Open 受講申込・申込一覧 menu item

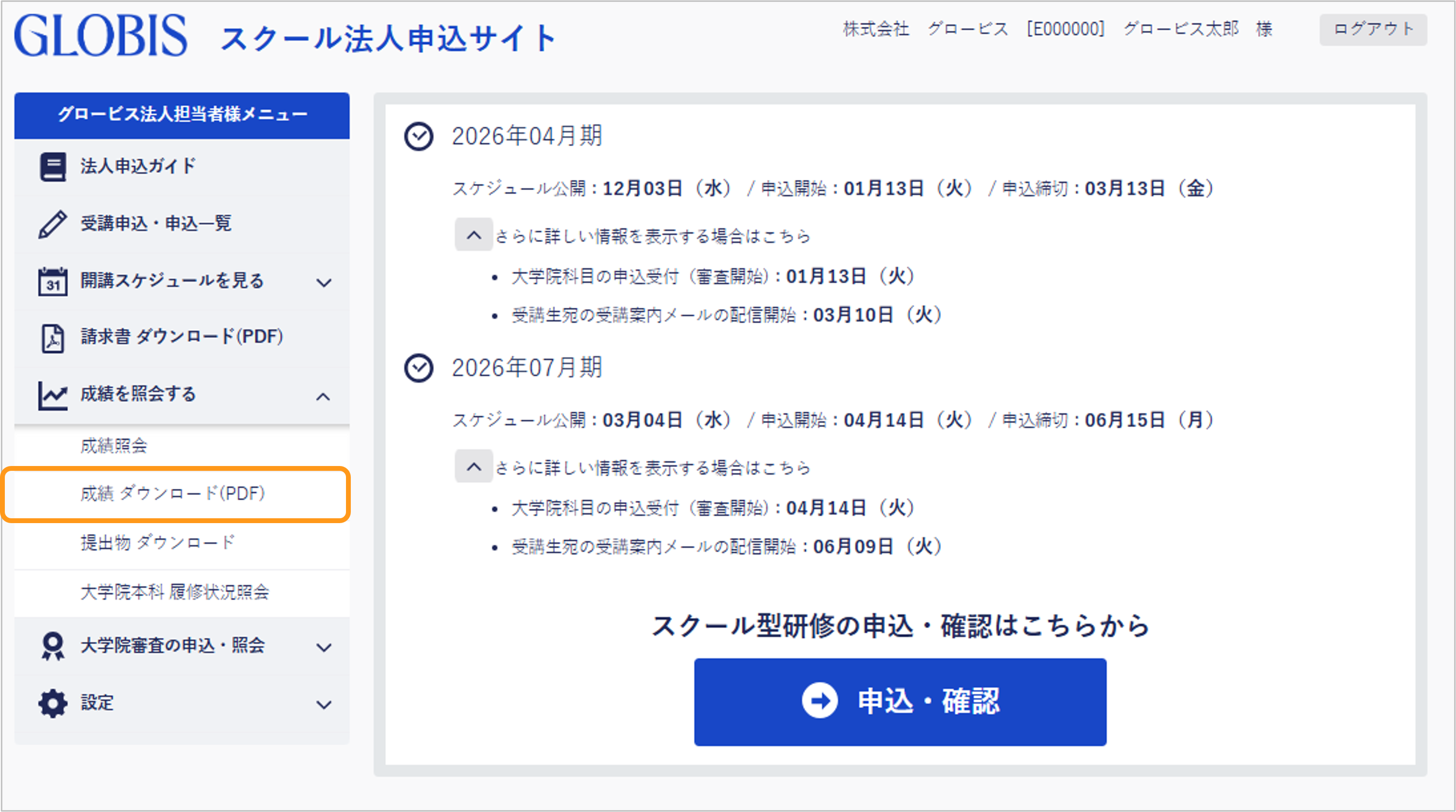(x=182, y=225)
